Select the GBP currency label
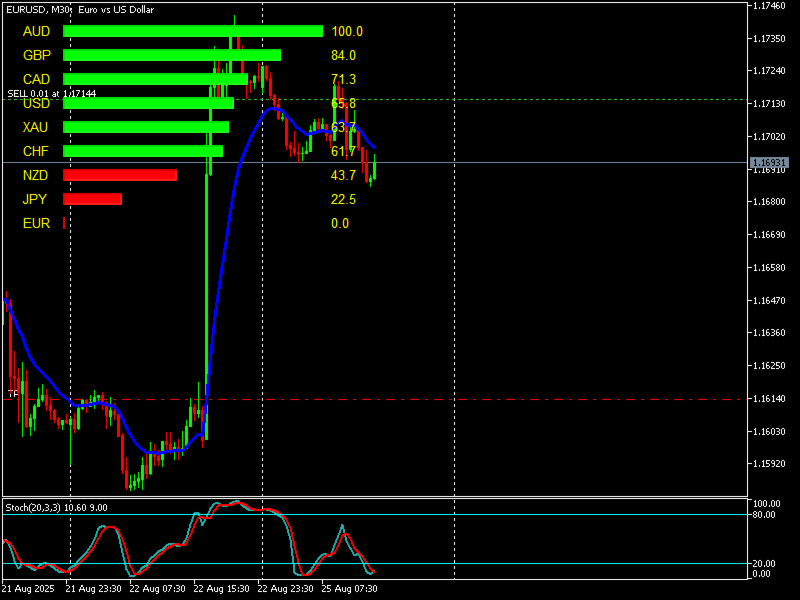Image resolution: width=800 pixels, height=600 pixels. click(37, 56)
